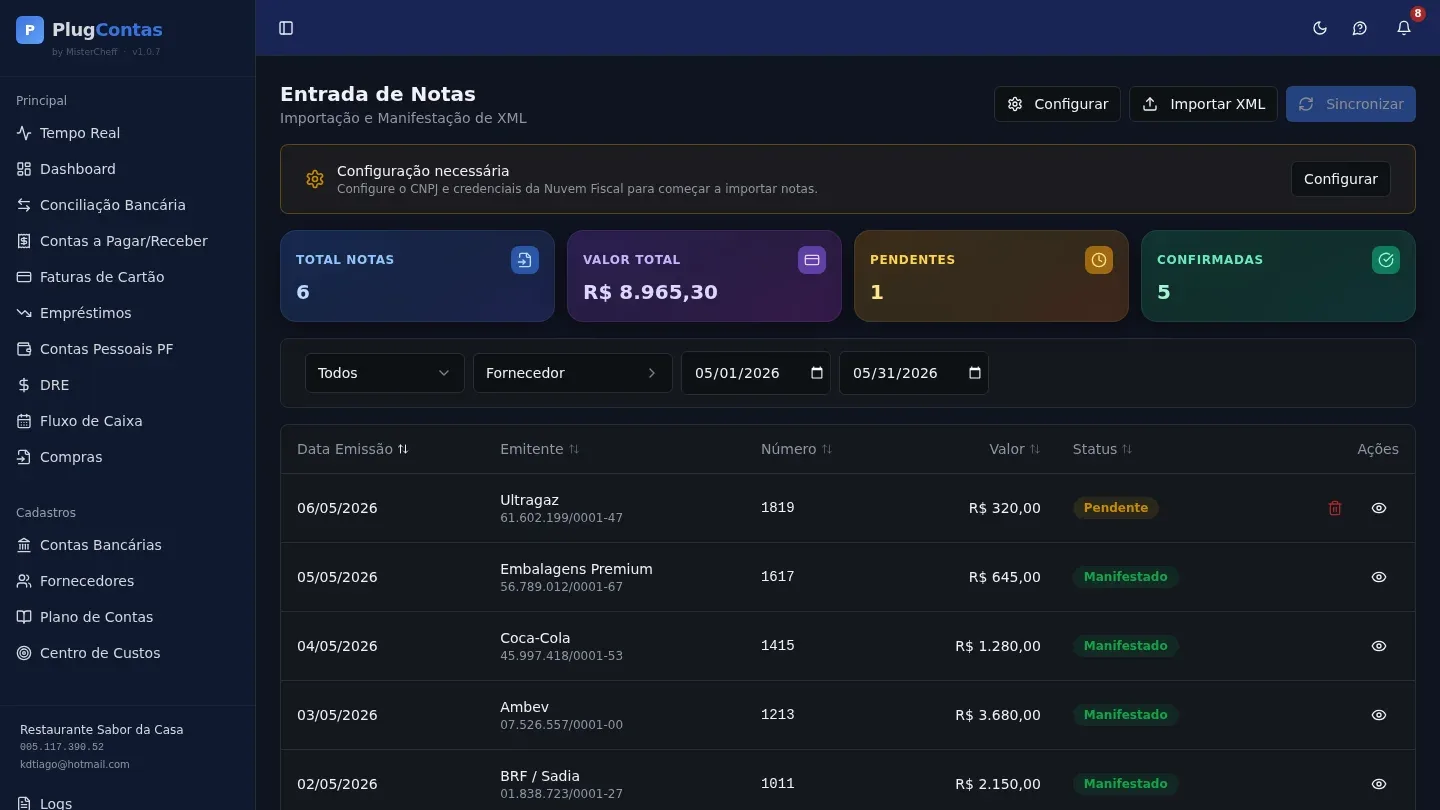Image resolution: width=1440 pixels, height=810 pixels.
Task: Open the Todos status filter dropdown
Action: (385, 373)
